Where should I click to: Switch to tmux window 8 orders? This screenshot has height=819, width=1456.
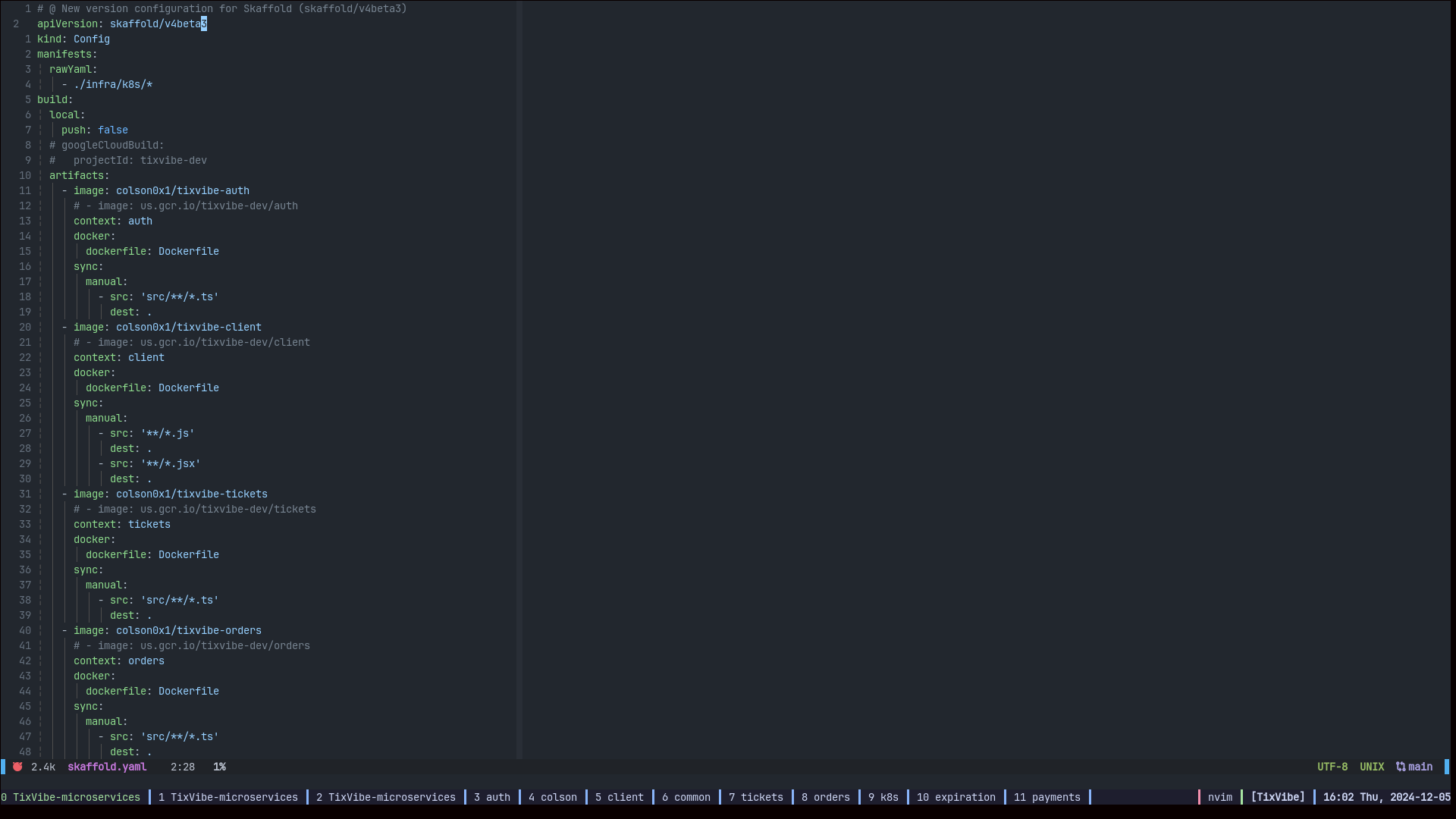825,797
